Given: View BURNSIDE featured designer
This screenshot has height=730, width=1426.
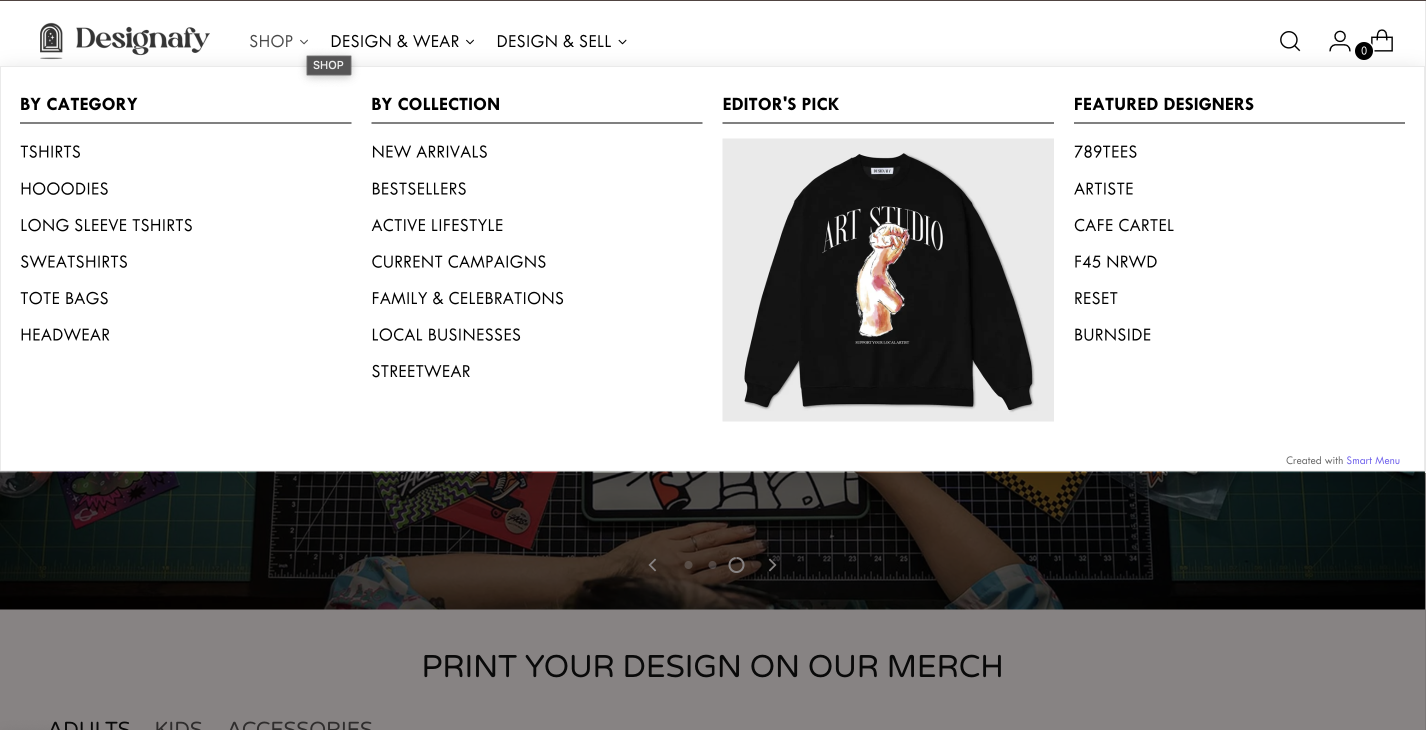Looking at the screenshot, I should click(1112, 335).
